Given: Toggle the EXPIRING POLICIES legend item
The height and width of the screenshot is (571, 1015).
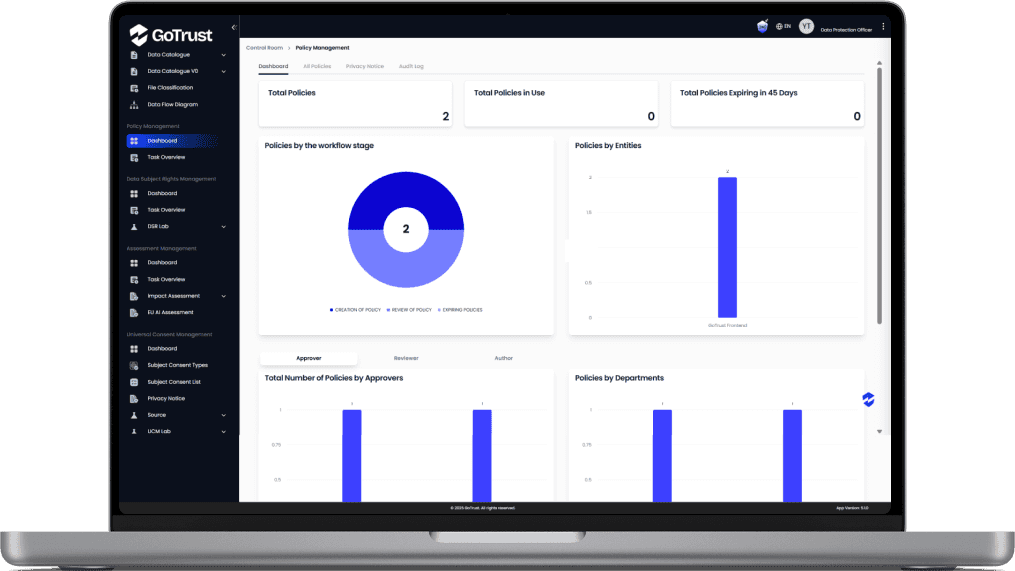Looking at the screenshot, I should click(460, 310).
